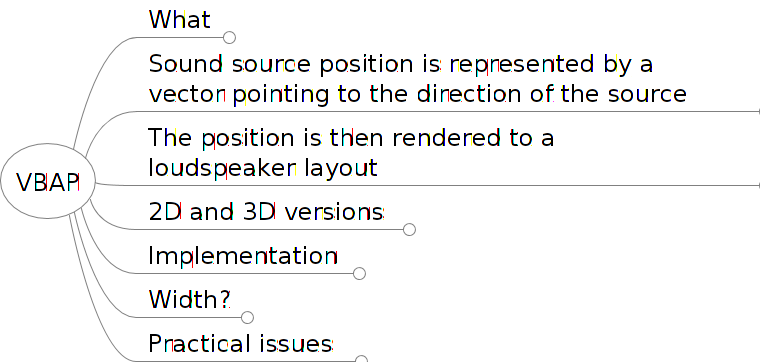Expand the circle after Implementation node
Screen dimensions: 760x362
click(x=359, y=273)
